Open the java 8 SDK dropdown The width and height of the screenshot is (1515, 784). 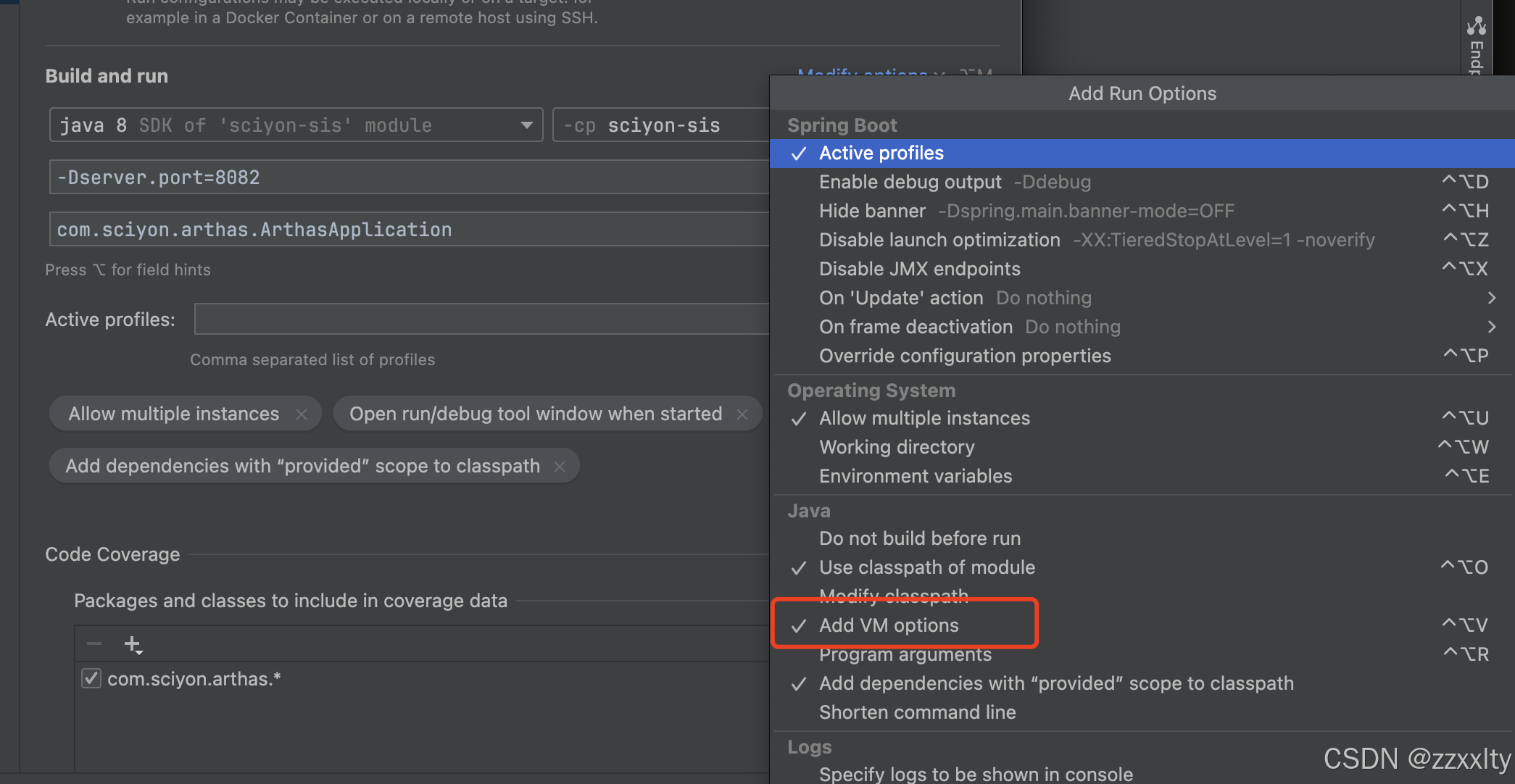(526, 125)
